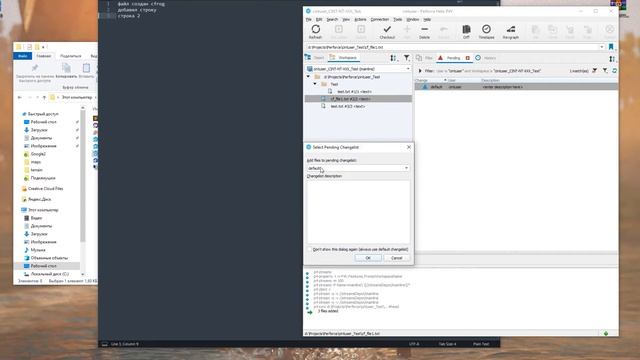
Task: Sort by the User column header
Action: coord(452,80)
